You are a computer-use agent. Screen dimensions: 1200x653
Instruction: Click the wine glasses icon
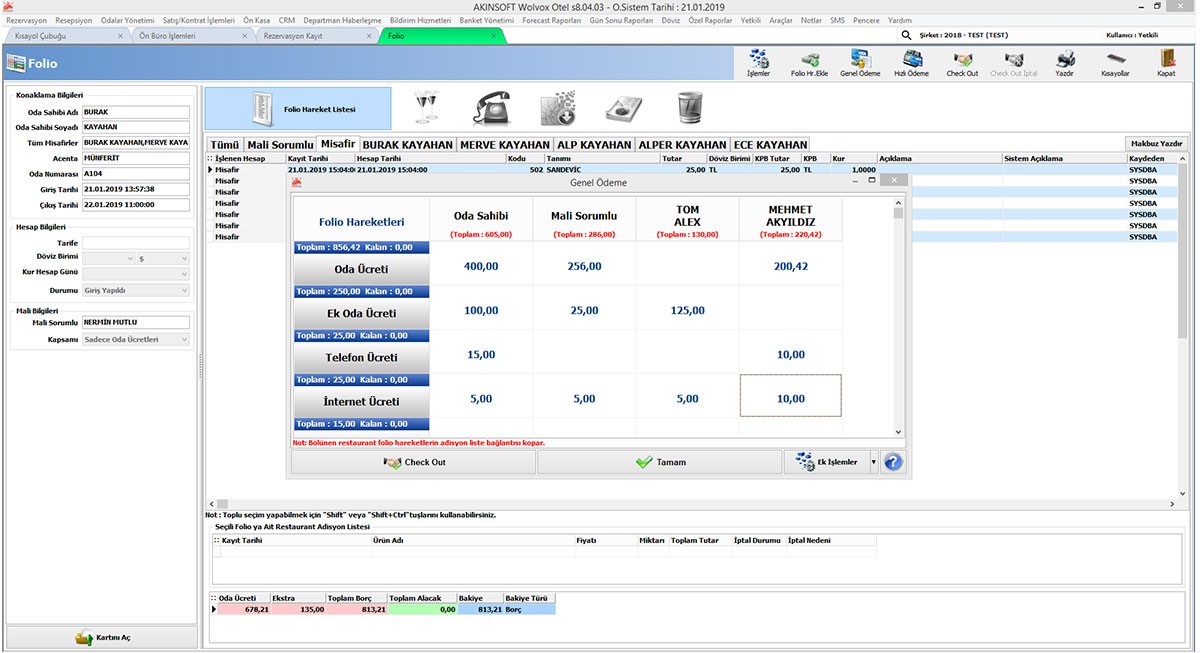coord(427,107)
